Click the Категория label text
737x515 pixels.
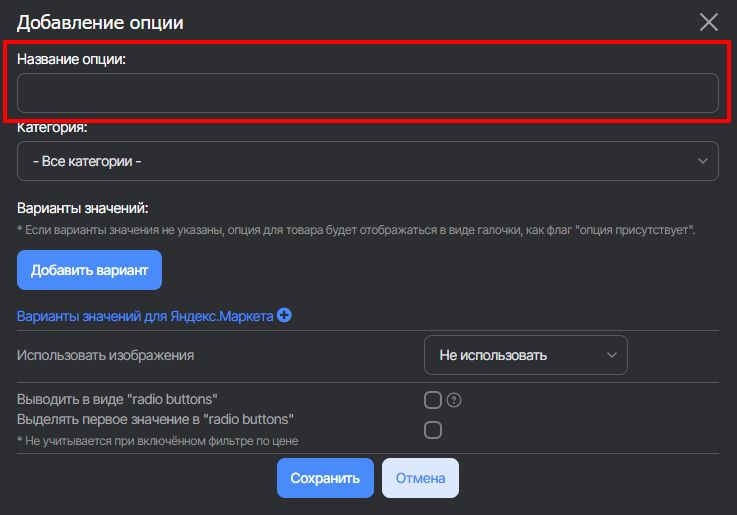pos(52,128)
